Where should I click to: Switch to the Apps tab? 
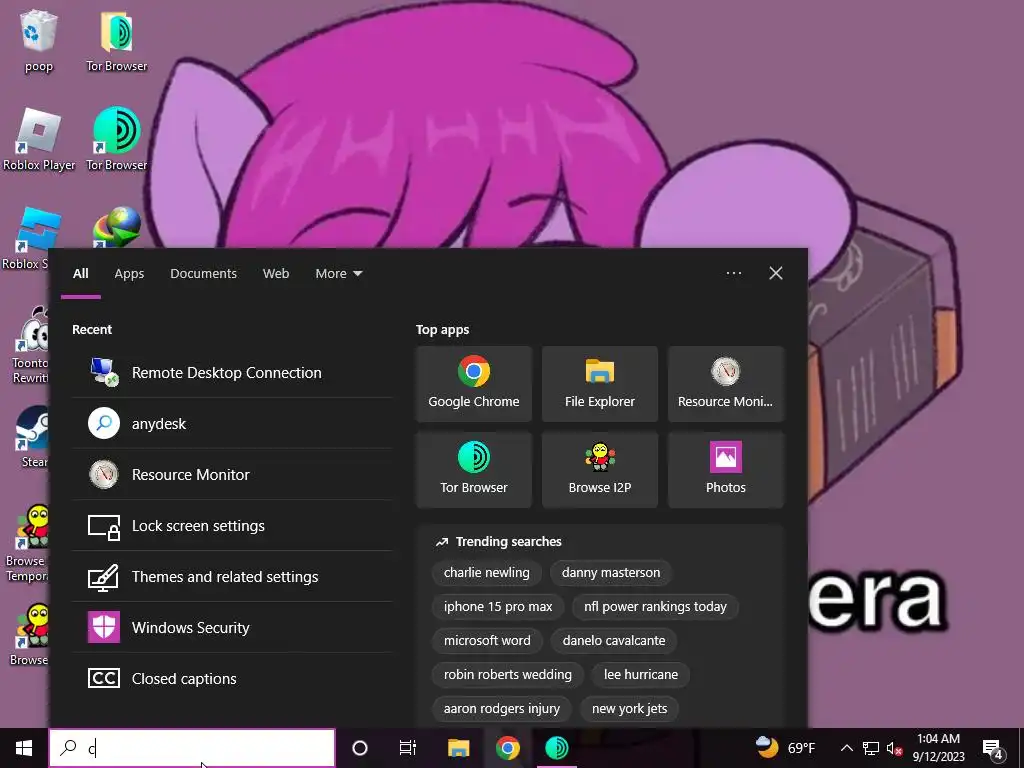[129, 274]
